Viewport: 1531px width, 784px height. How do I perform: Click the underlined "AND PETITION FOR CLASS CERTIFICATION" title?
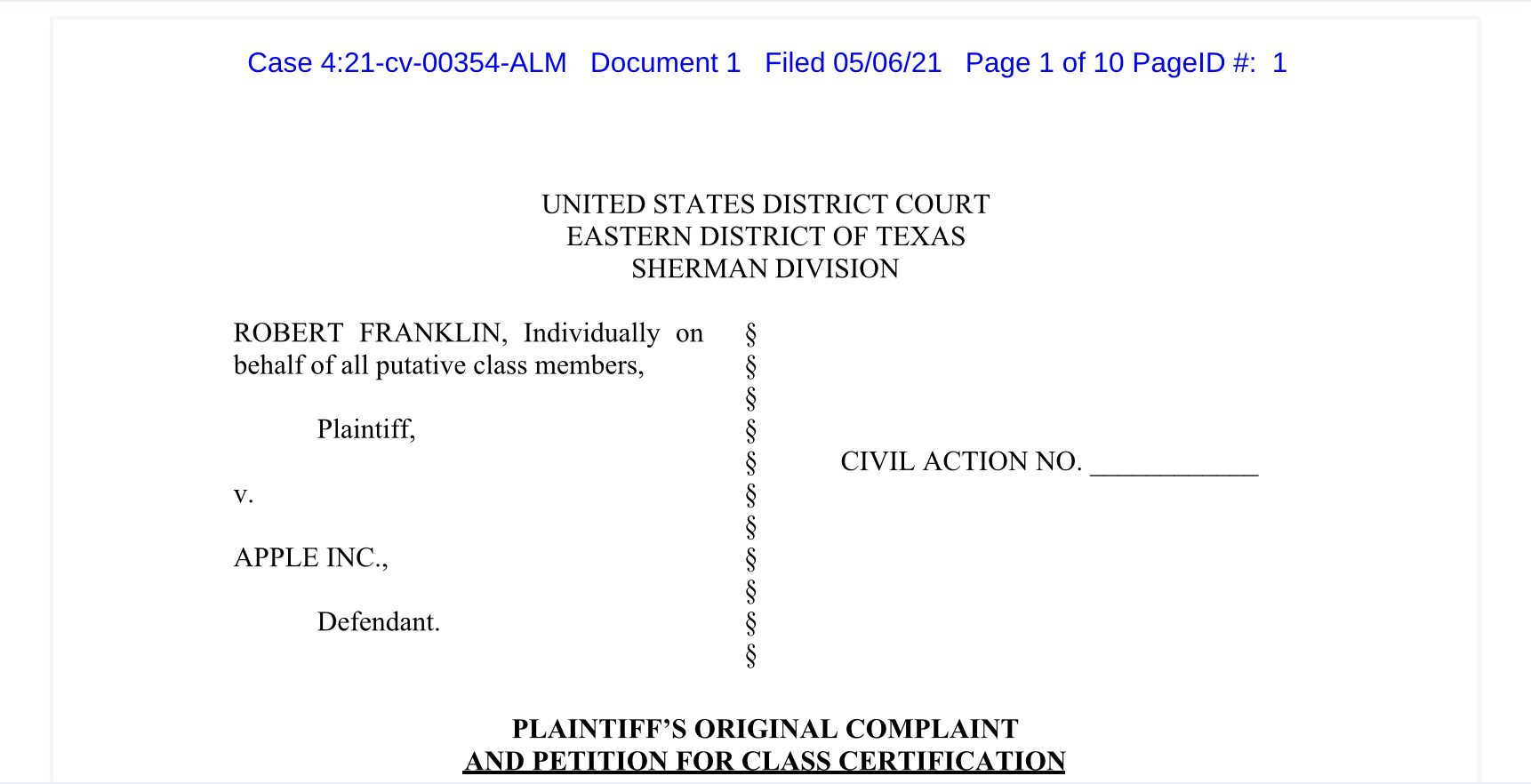click(765, 761)
